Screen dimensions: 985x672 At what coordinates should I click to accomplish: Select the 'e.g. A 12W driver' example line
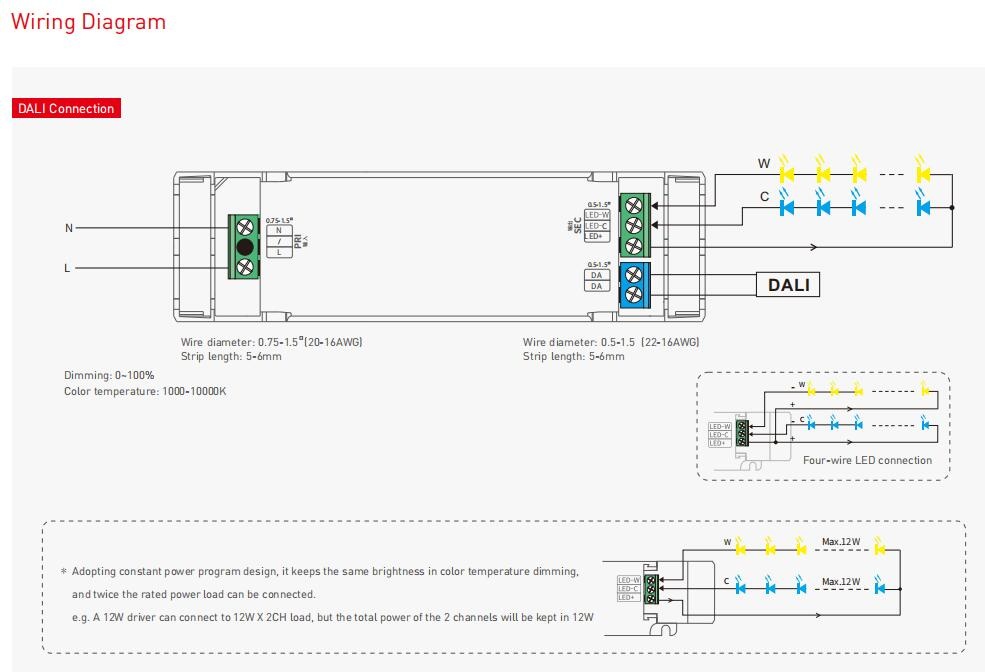[x=333, y=617]
